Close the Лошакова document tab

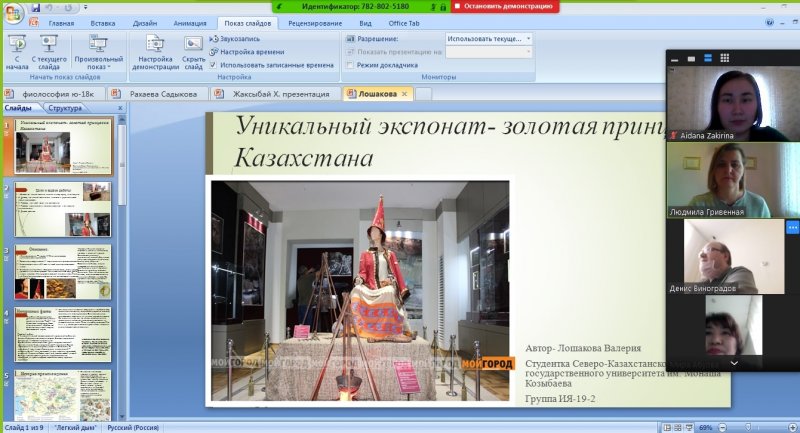(x=405, y=94)
